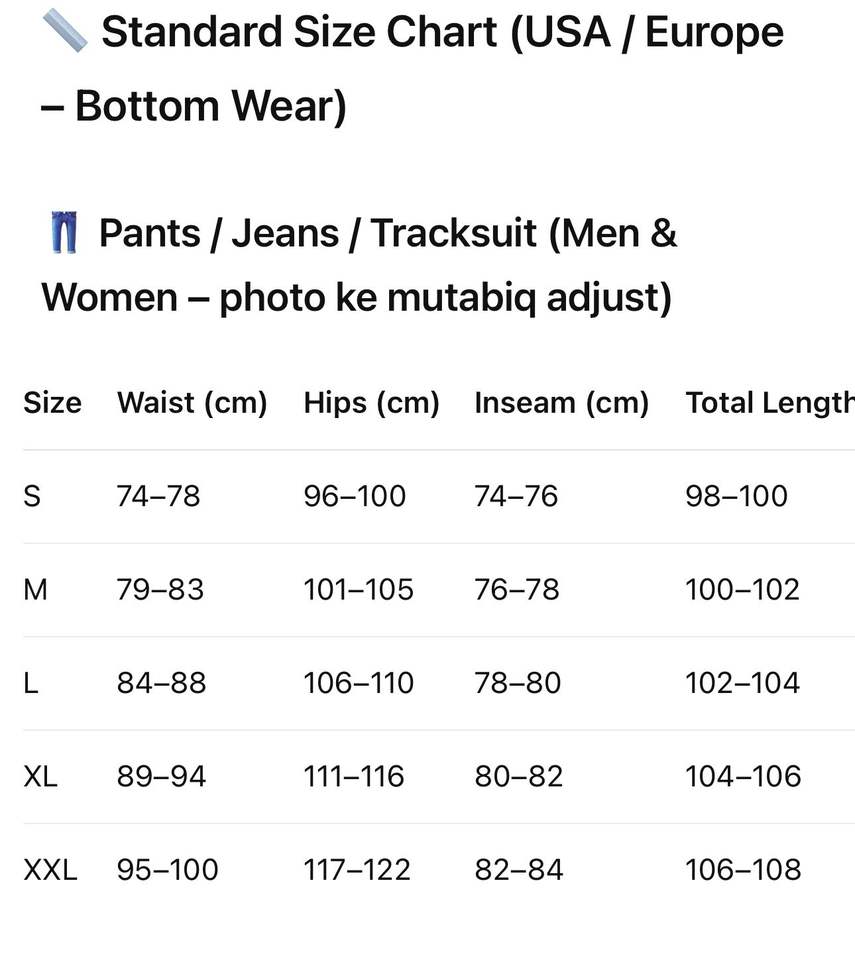Select the XL size row label
This screenshot has width=855, height=960.
(x=40, y=777)
